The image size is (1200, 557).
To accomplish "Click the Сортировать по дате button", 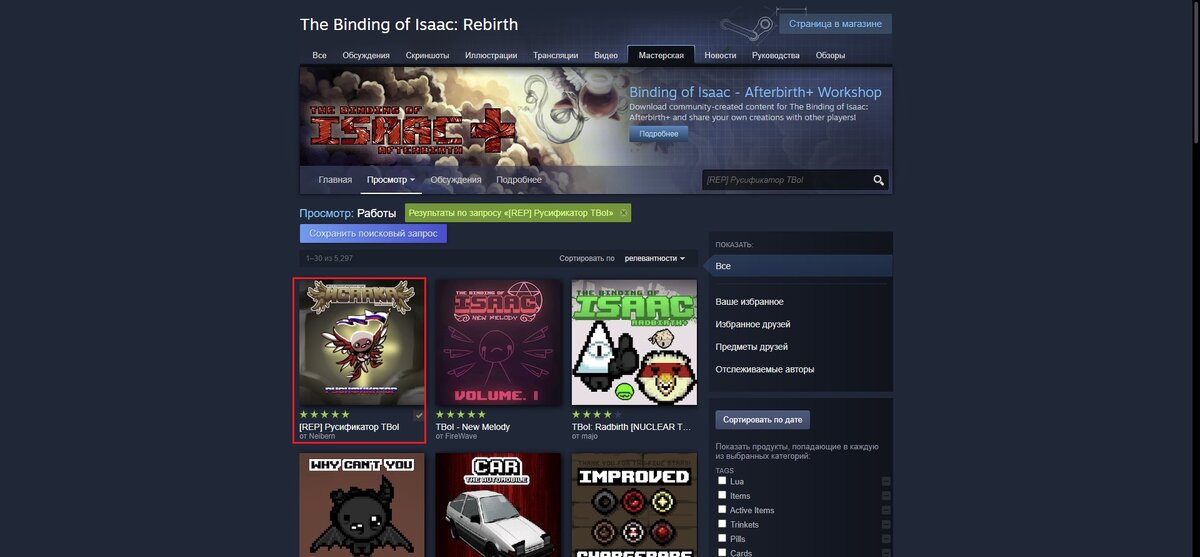I will point(762,420).
